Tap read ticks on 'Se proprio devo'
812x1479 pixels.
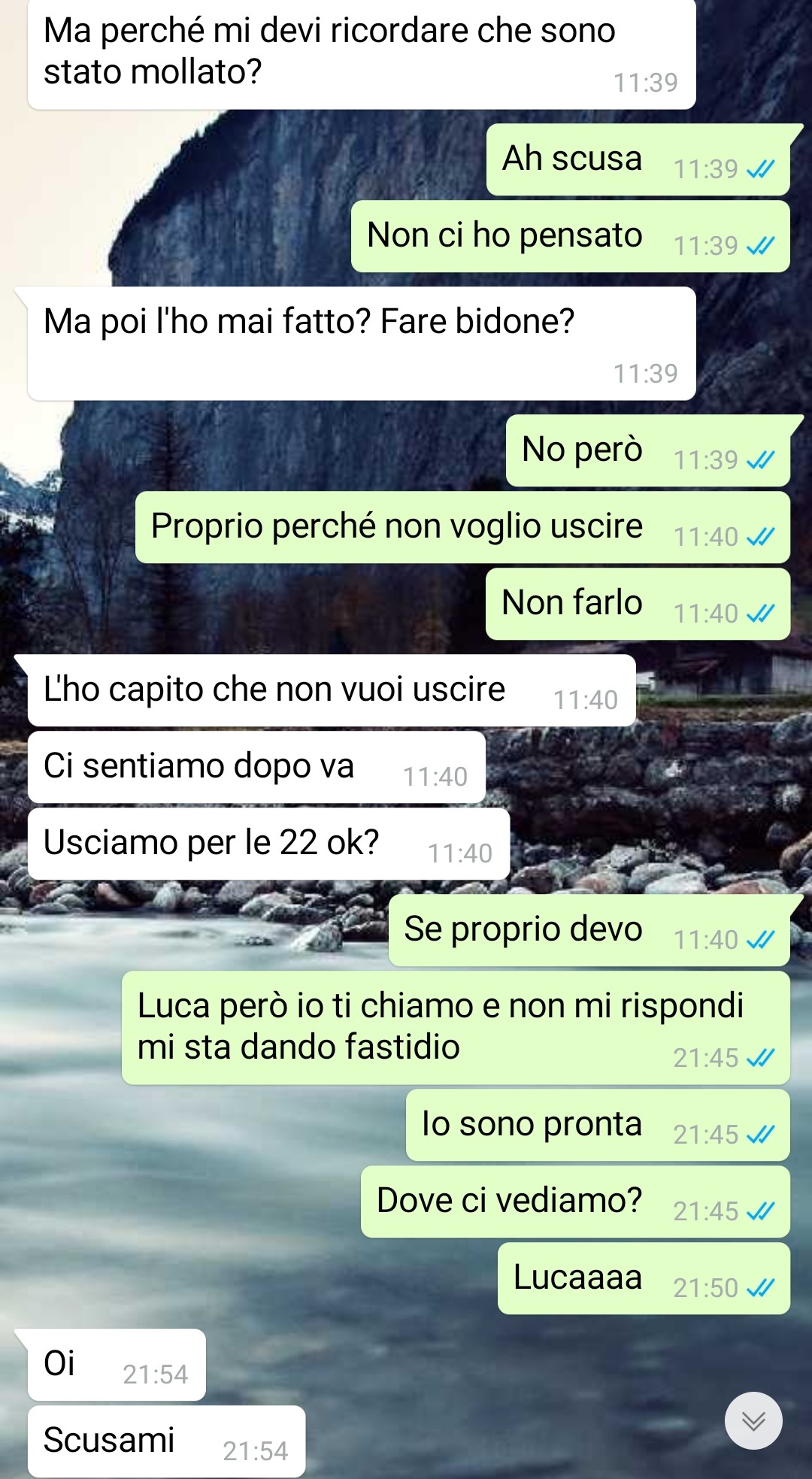760,941
